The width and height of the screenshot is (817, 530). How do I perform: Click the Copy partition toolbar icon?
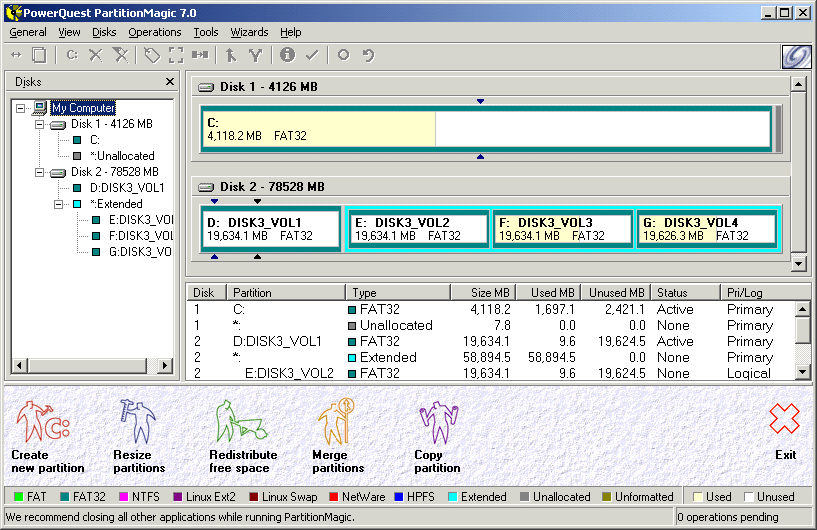tap(39, 55)
